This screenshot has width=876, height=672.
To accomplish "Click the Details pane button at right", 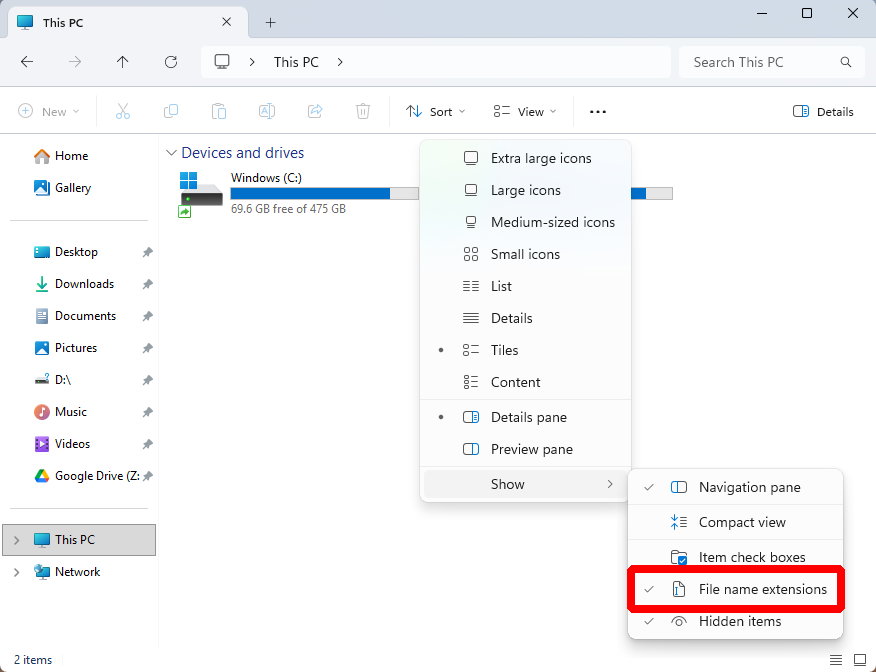I will (823, 112).
